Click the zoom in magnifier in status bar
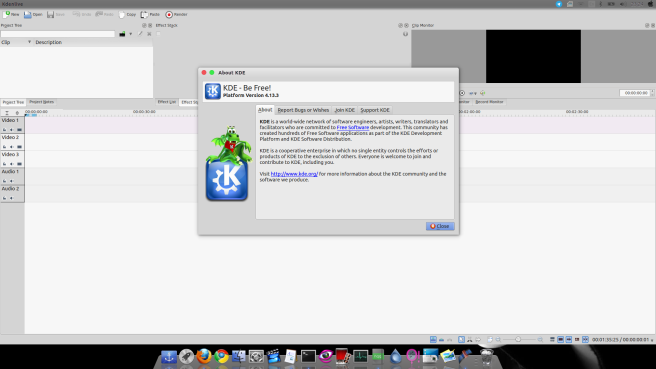This screenshot has width=656, height=369. pos(540,340)
